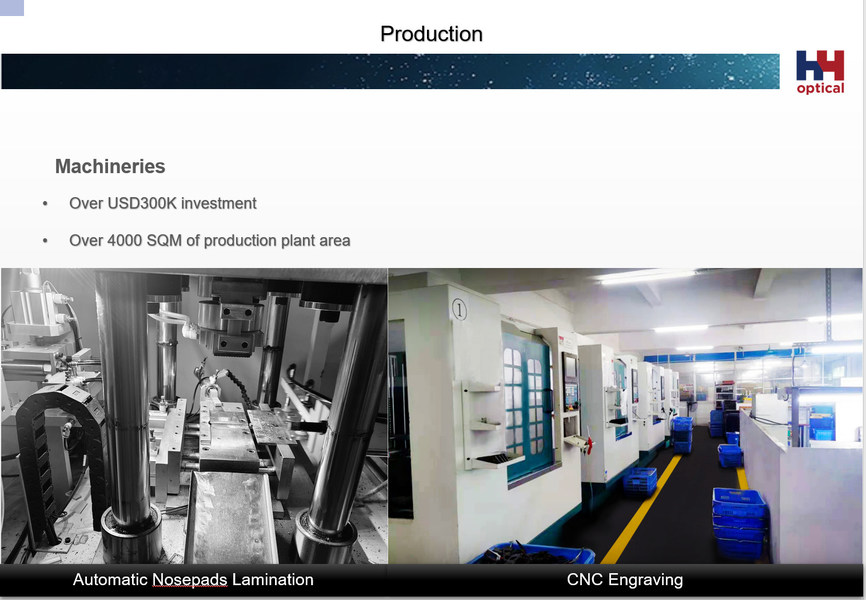Click the 'CNC Engraving' caption
866x600 pixels.
point(625,580)
